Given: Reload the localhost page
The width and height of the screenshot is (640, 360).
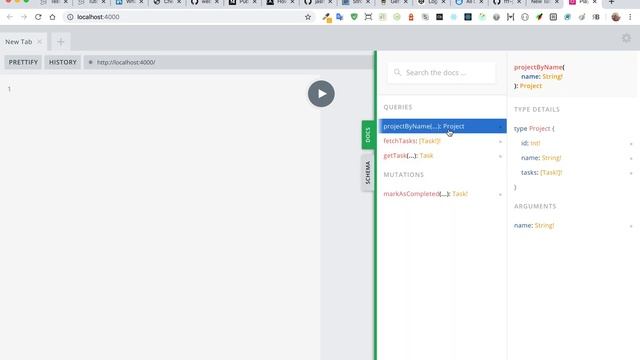Looking at the screenshot, I should [38, 17].
